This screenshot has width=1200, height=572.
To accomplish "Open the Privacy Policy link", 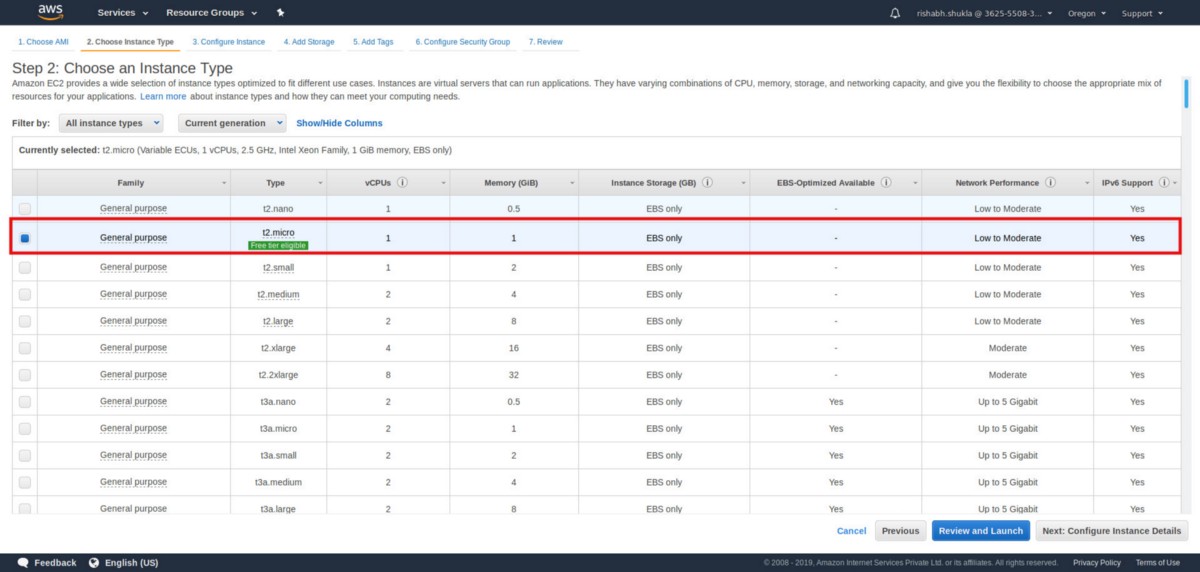I will pyautogui.click(x=1097, y=562).
